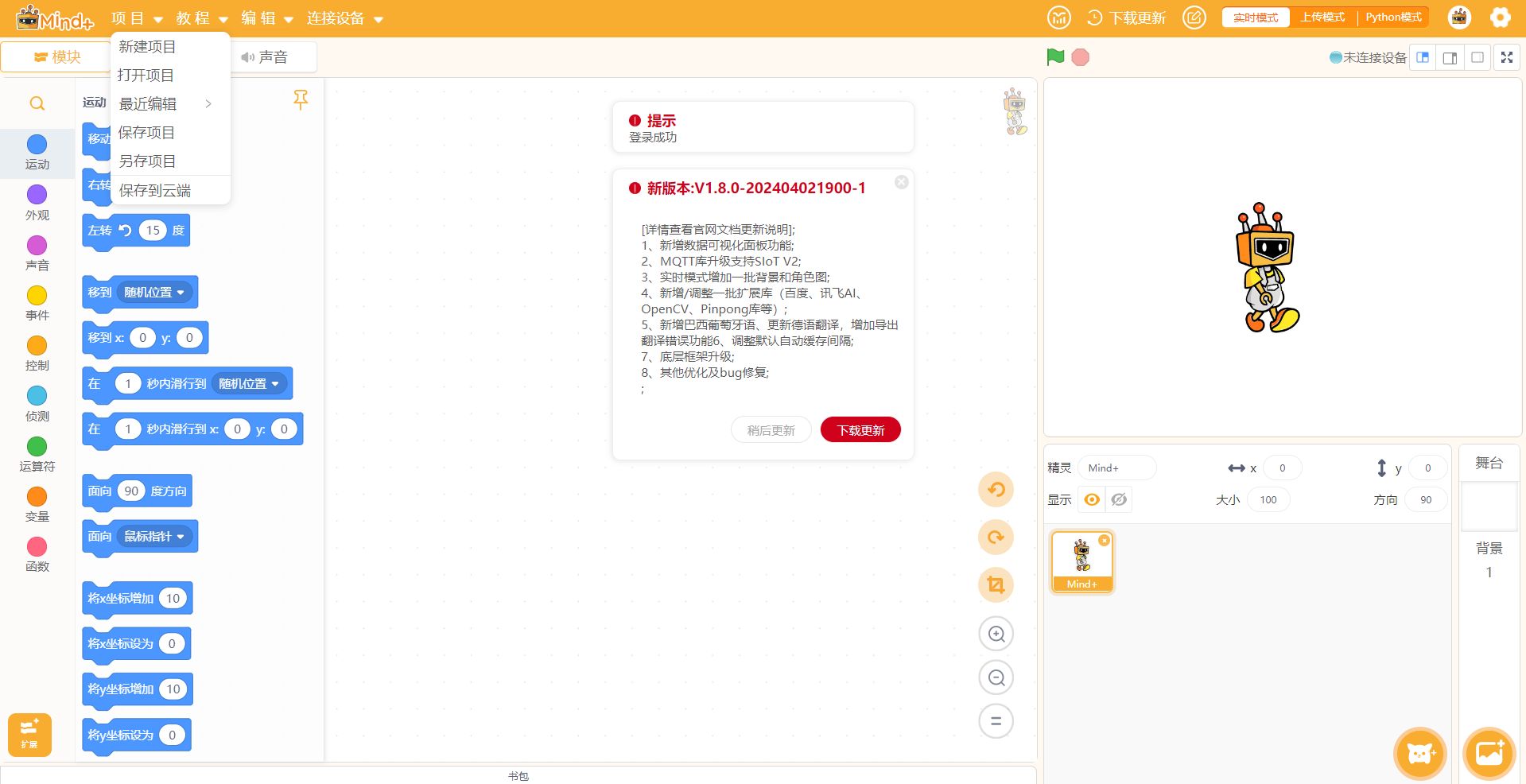Screen dimensions: 1526x784
Task: Select 事件 yellow category circle
Action: click(37, 295)
